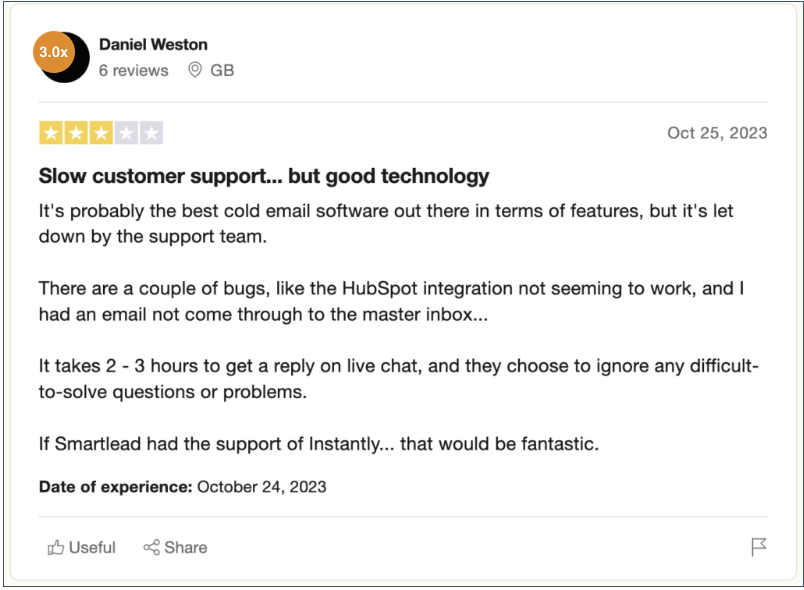Click the orange 3.0x badge

point(53,52)
